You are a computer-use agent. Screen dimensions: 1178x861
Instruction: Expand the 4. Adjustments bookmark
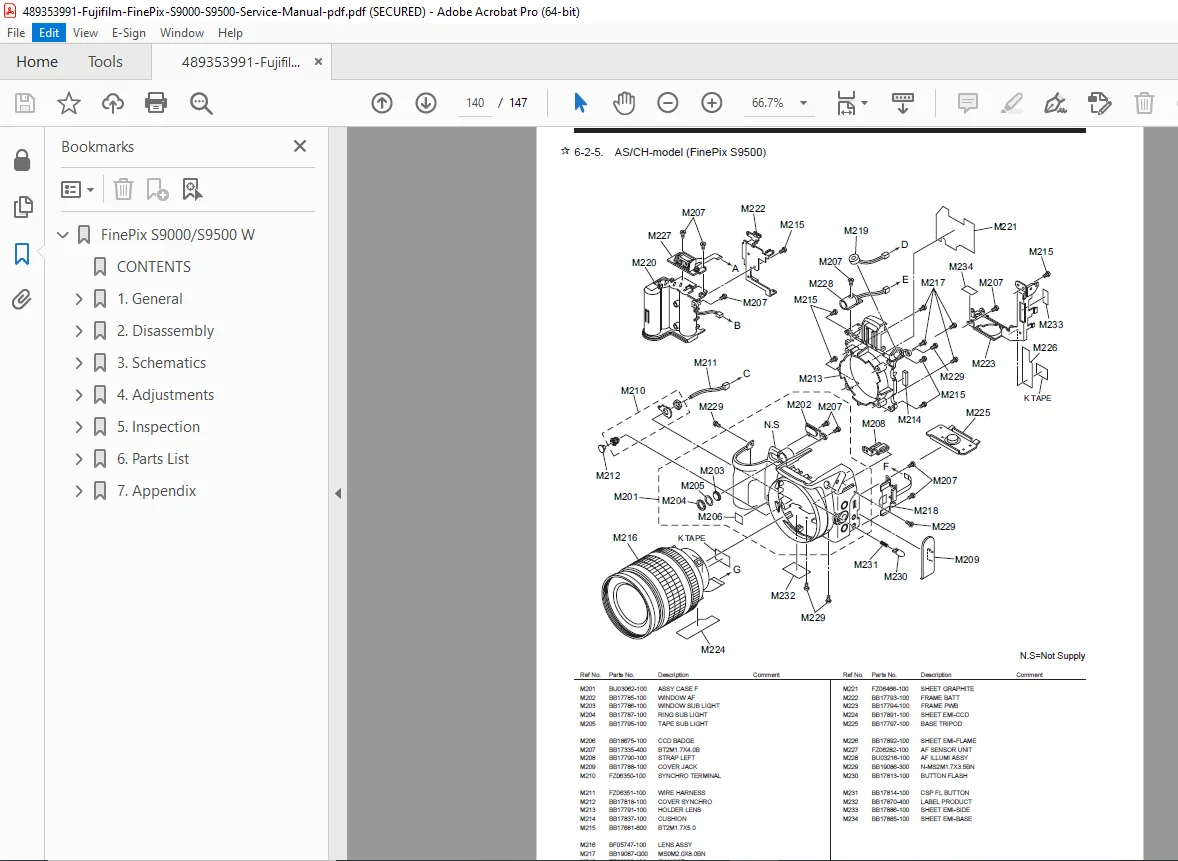pyautogui.click(x=79, y=394)
